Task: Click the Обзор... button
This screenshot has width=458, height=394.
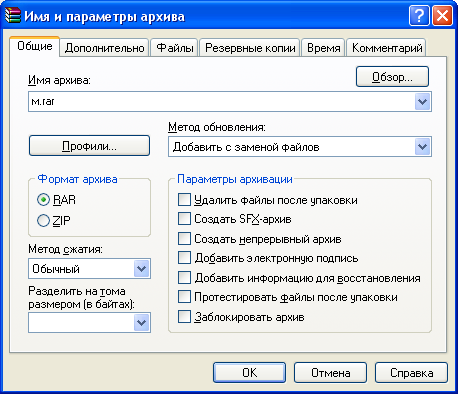Action: click(392, 77)
